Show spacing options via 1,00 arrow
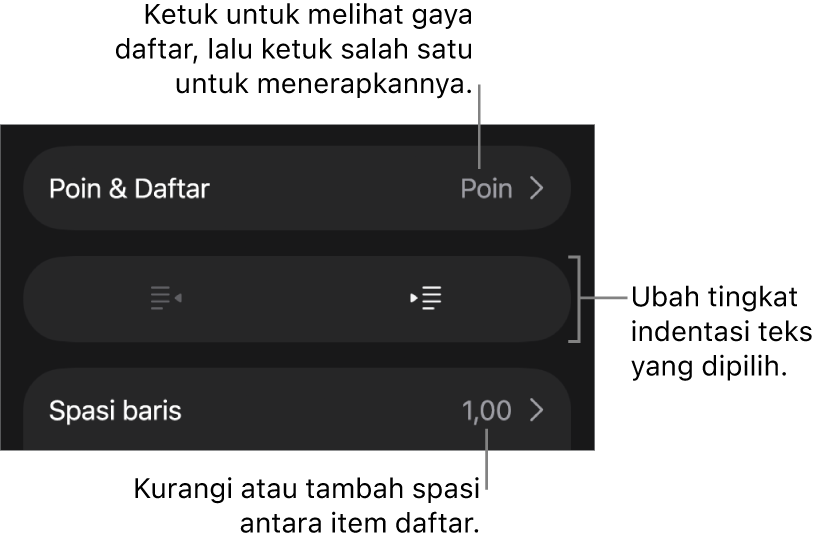 537,411
